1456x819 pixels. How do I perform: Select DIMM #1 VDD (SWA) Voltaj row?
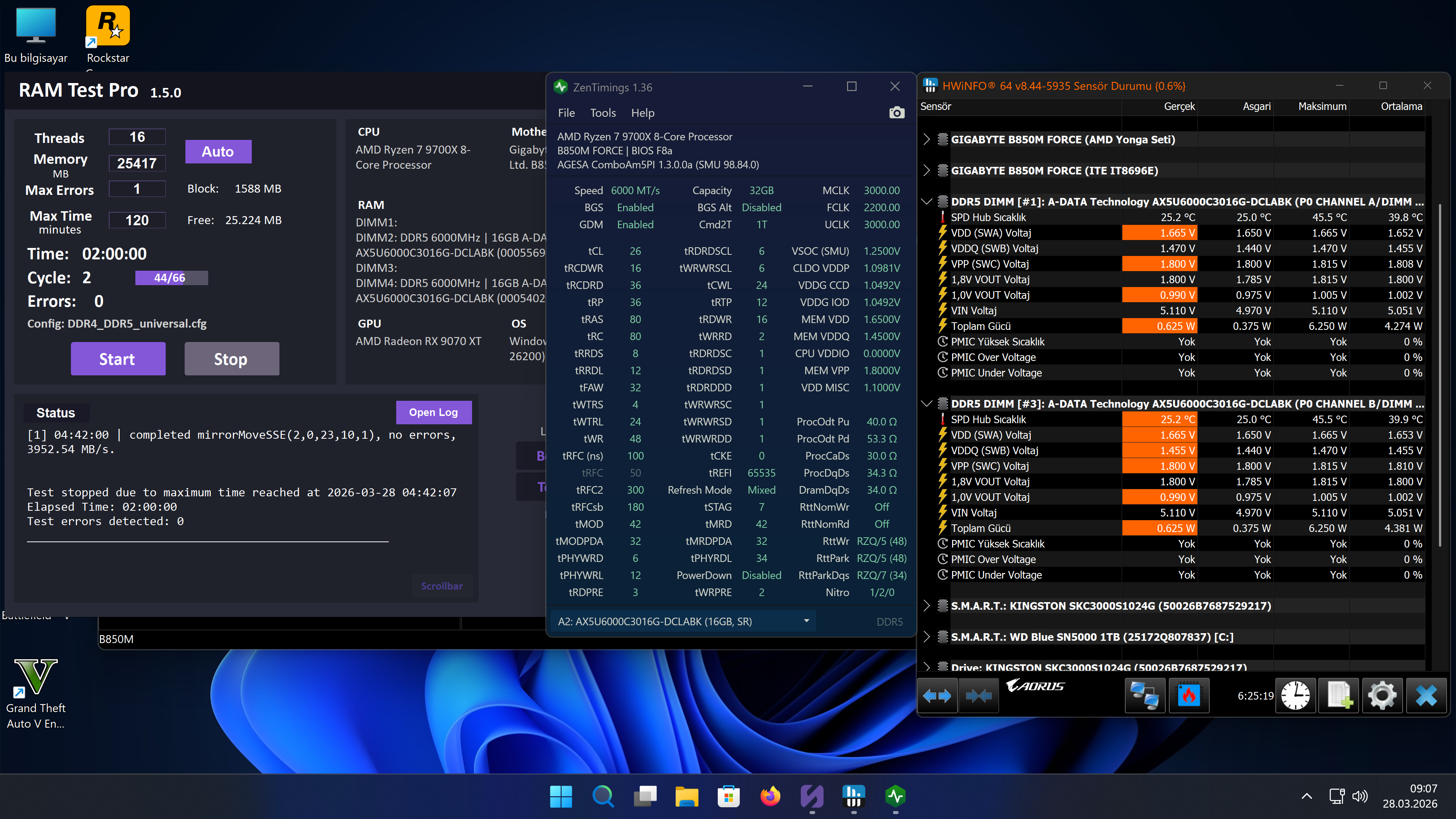click(1181, 233)
